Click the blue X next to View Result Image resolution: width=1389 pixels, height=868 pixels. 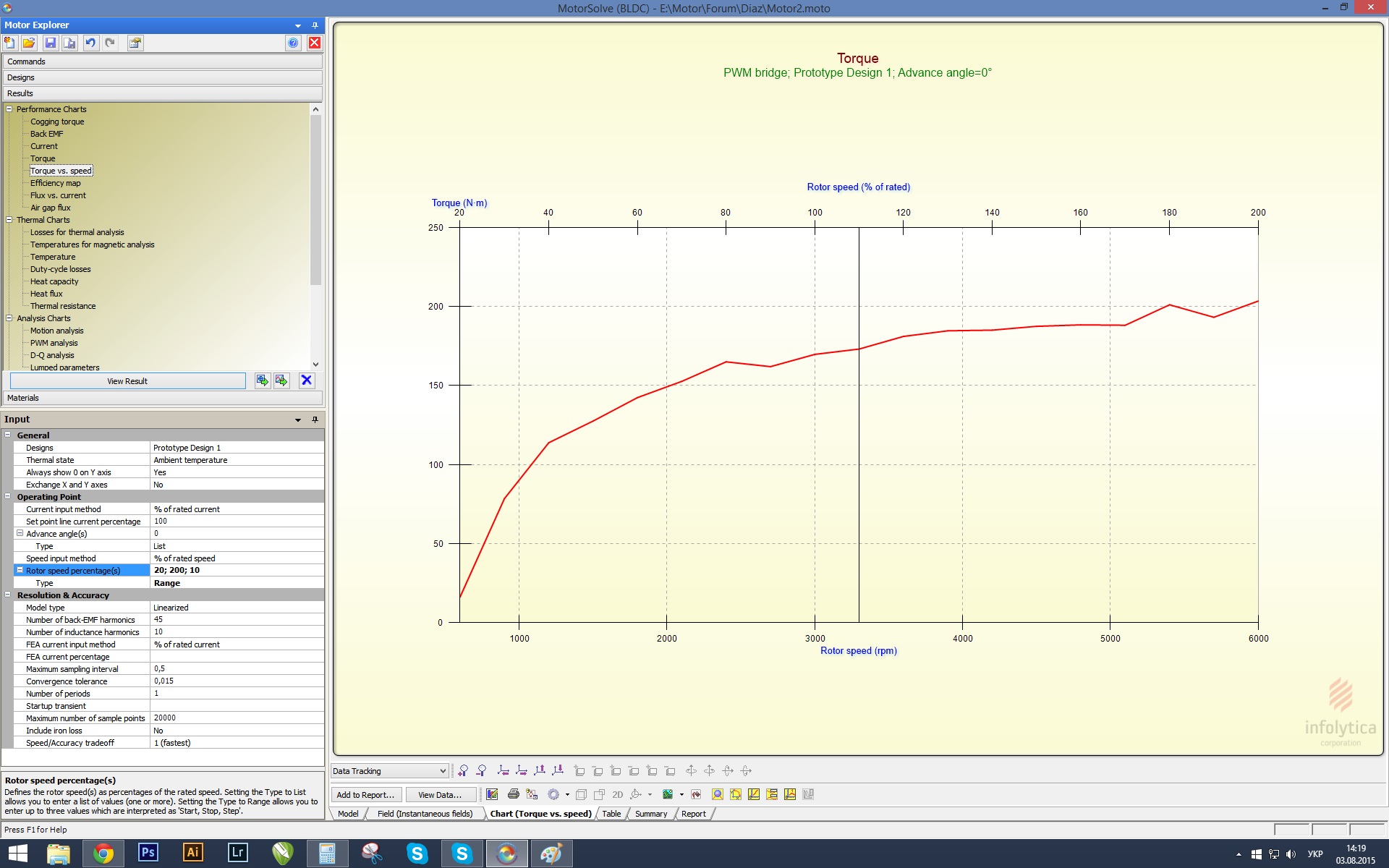(307, 381)
